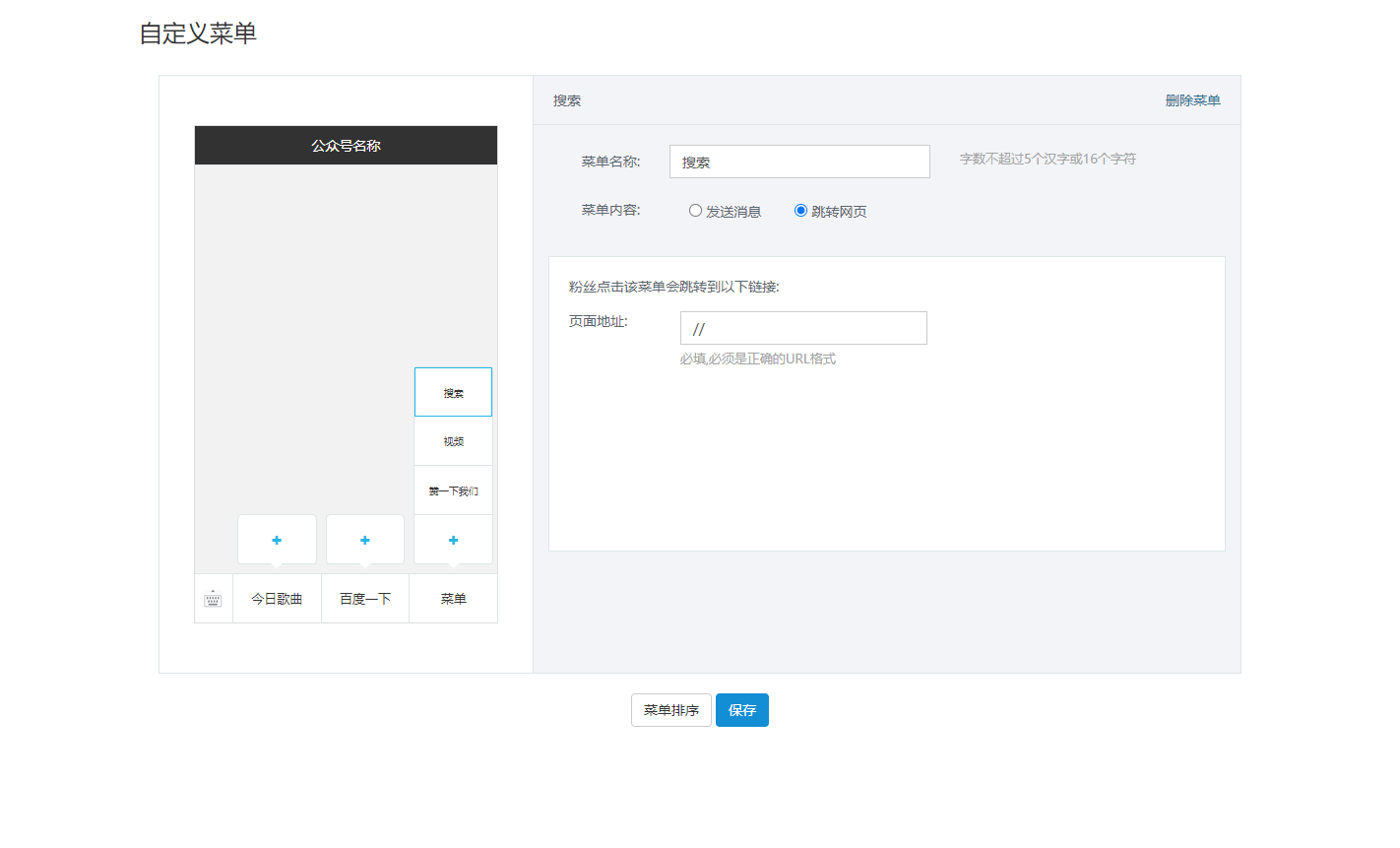Image resolution: width=1400 pixels, height=848 pixels.
Task: Add submenu under 百度一下 with plus
Action: [365, 540]
